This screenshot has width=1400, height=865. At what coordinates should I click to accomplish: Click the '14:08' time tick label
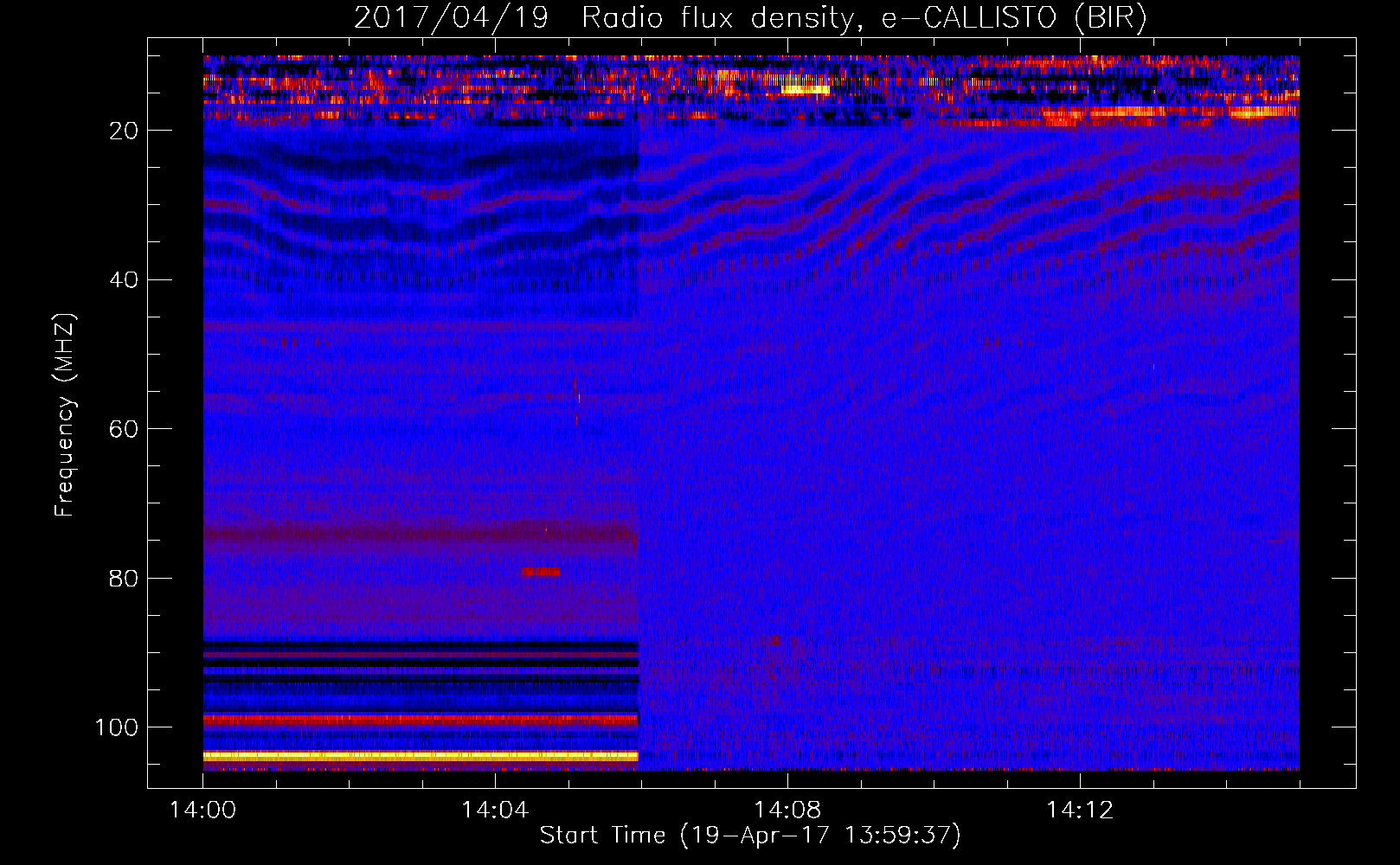787,811
